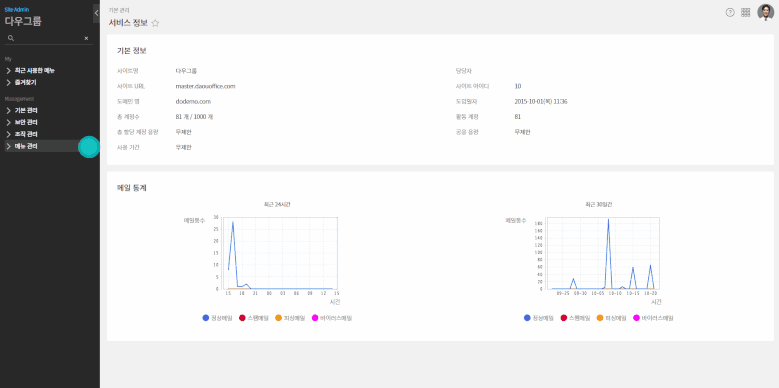
Task: Select the master.daouoffice.com site URL text
Action: pyautogui.click(x=205, y=86)
